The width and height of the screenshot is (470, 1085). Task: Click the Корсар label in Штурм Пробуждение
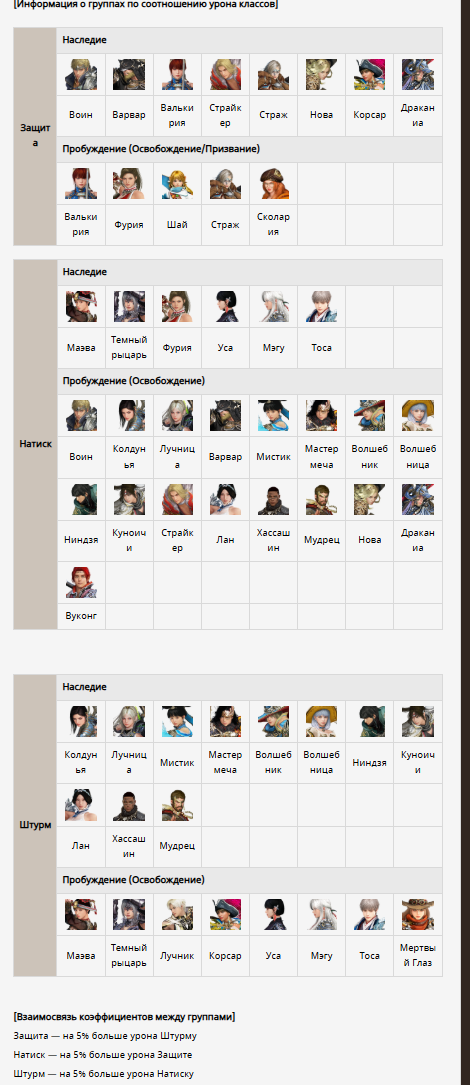(226, 956)
